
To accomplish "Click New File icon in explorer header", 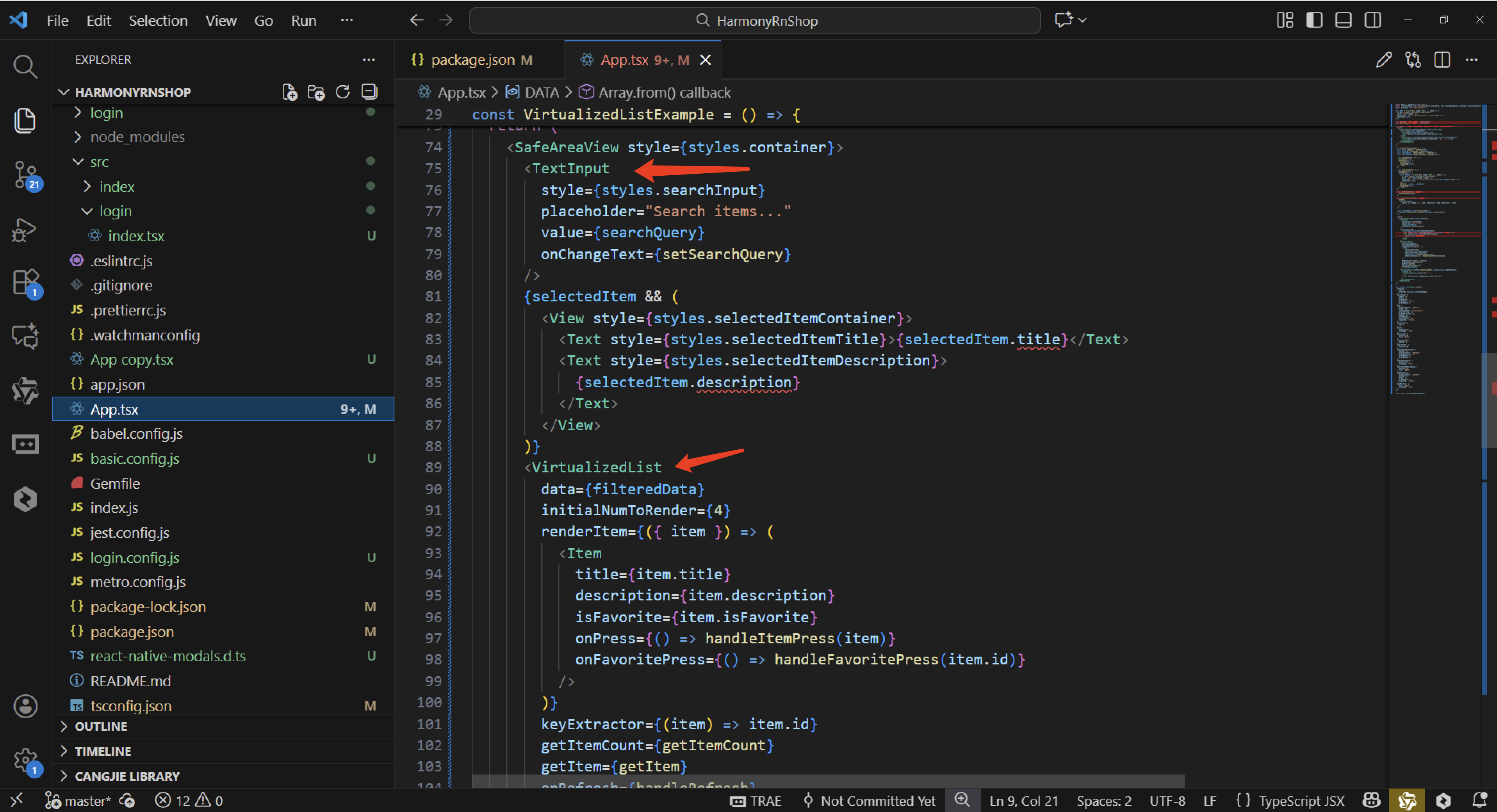I will point(289,92).
